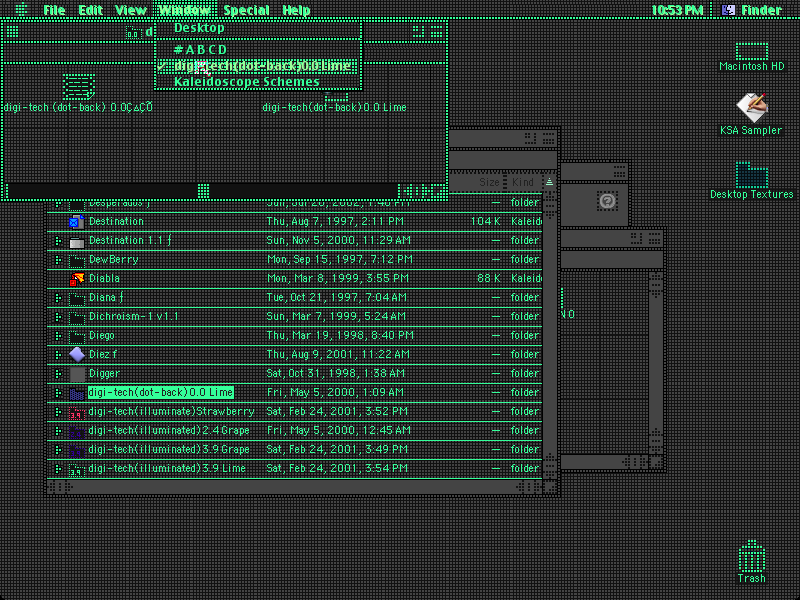Sort the list by the Size column
Image resolution: width=800 pixels, height=600 pixels.
click(x=489, y=182)
